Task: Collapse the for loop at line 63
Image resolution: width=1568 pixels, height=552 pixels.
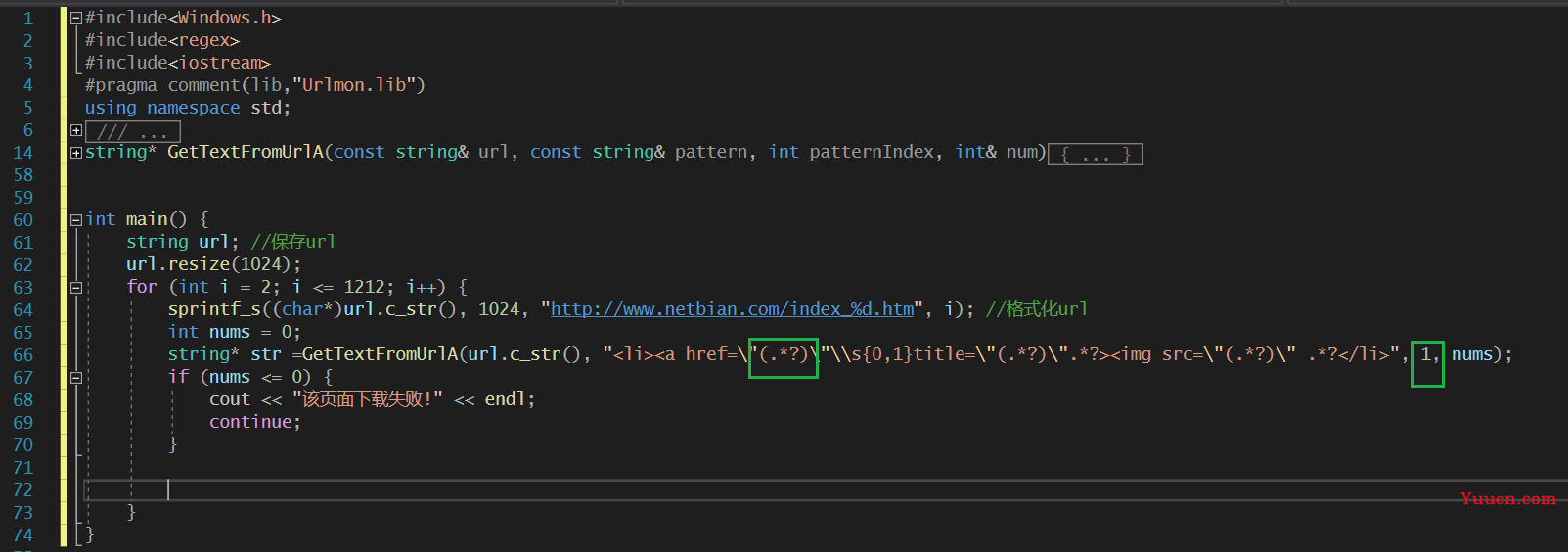Action: point(76,288)
